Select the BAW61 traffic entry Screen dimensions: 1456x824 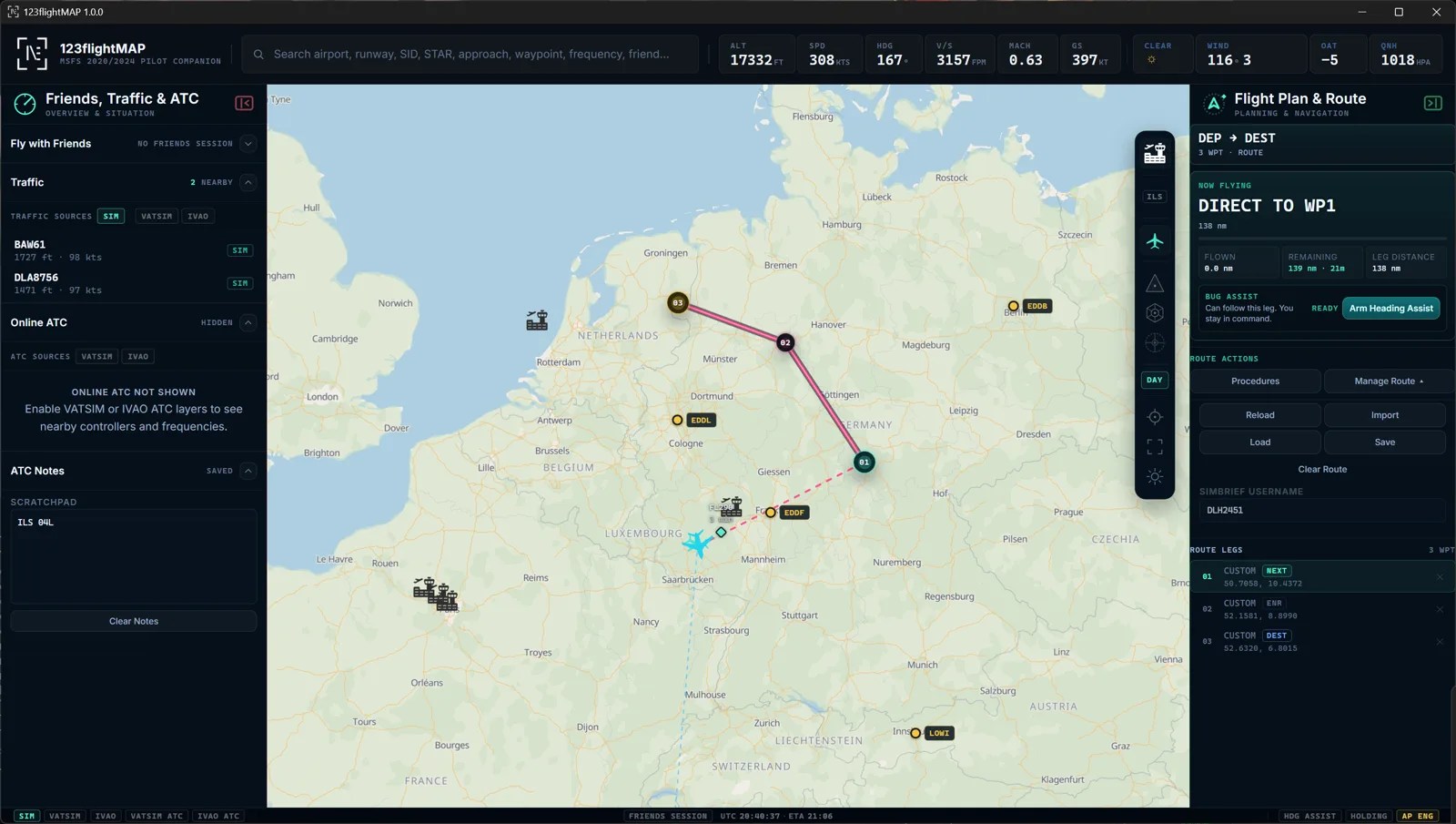[x=133, y=250]
